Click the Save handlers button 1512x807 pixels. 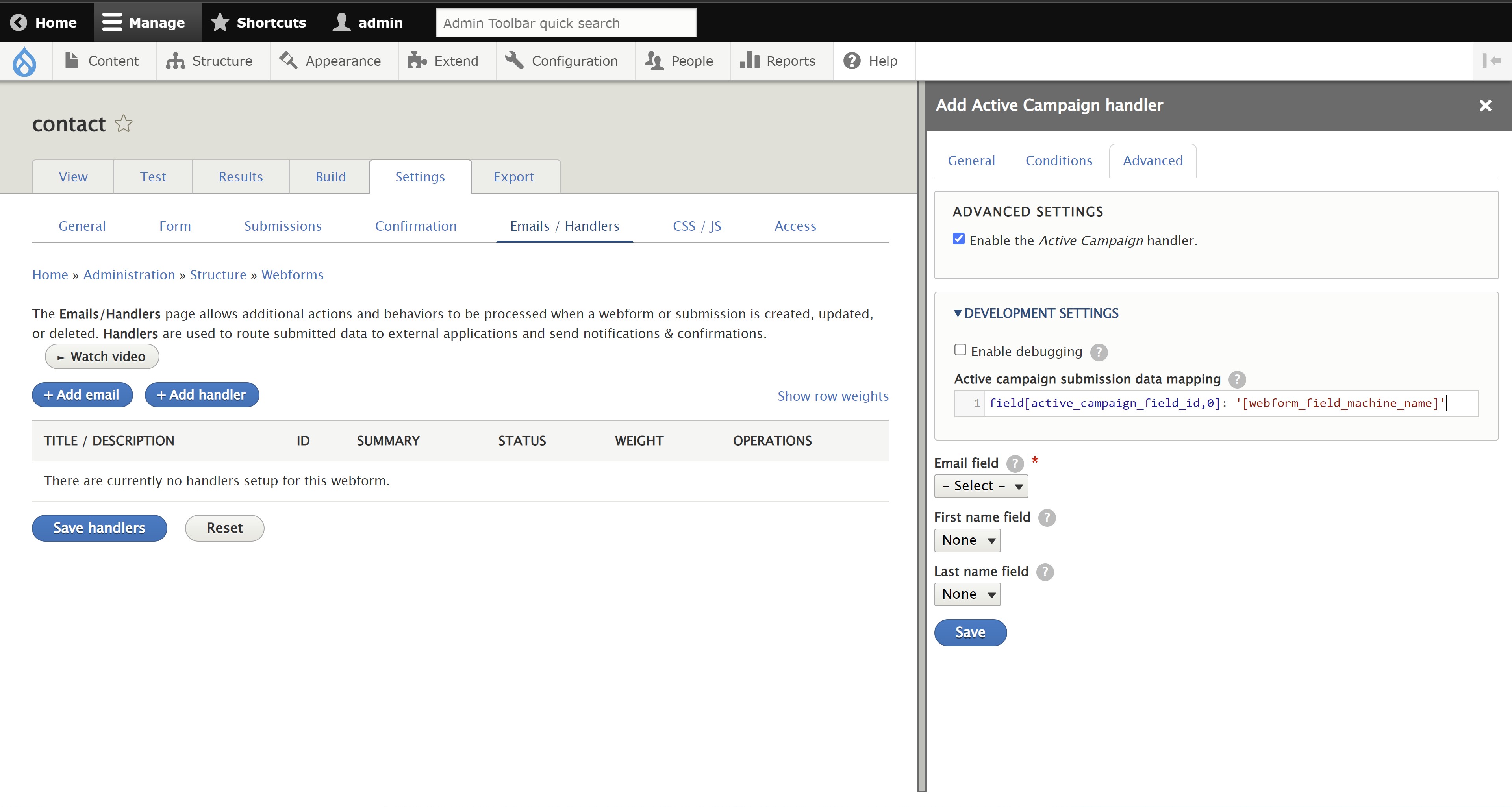[x=99, y=528]
